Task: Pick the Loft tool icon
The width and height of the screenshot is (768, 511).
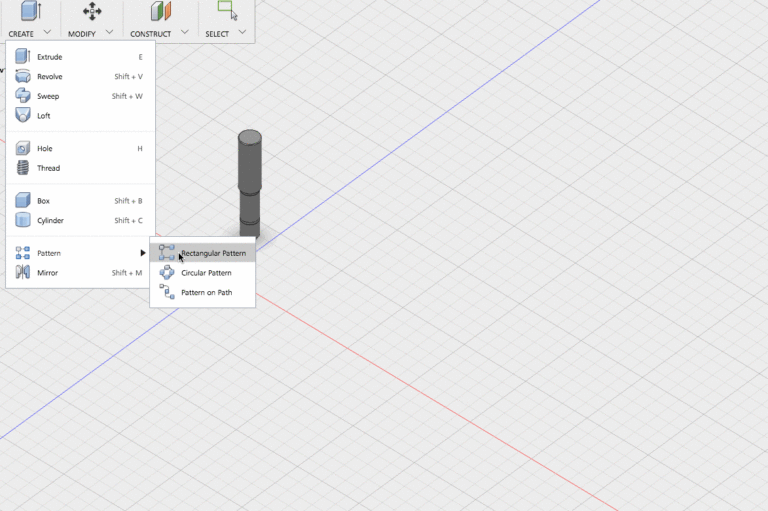Action: 23,116
